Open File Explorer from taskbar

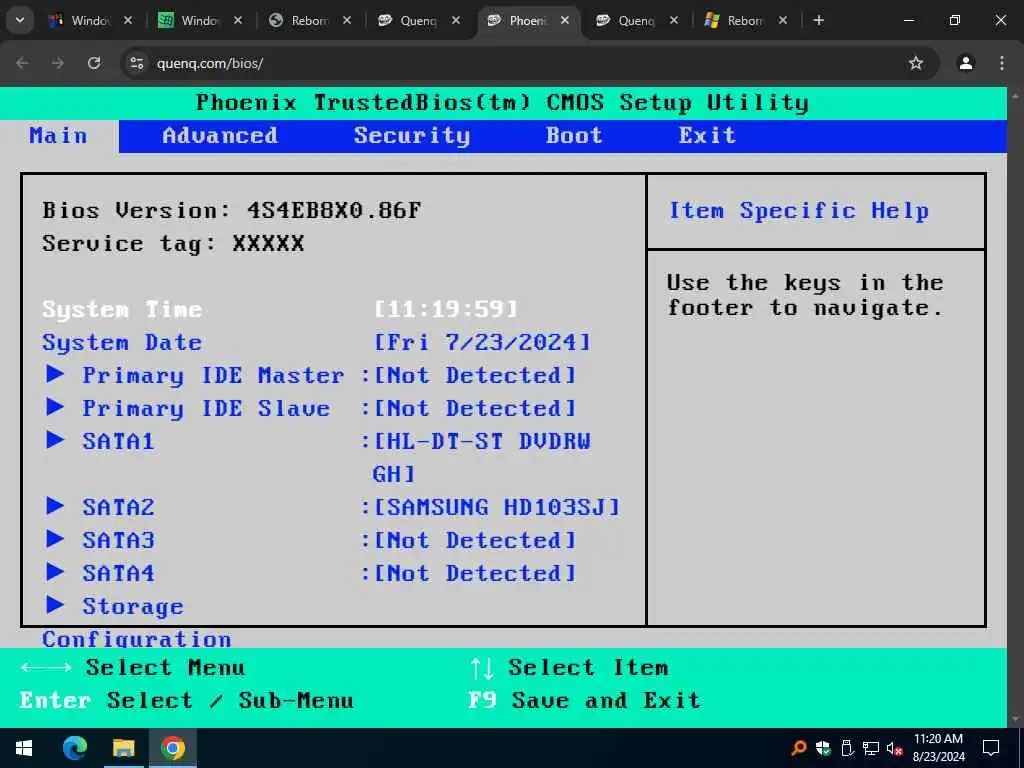click(123, 748)
